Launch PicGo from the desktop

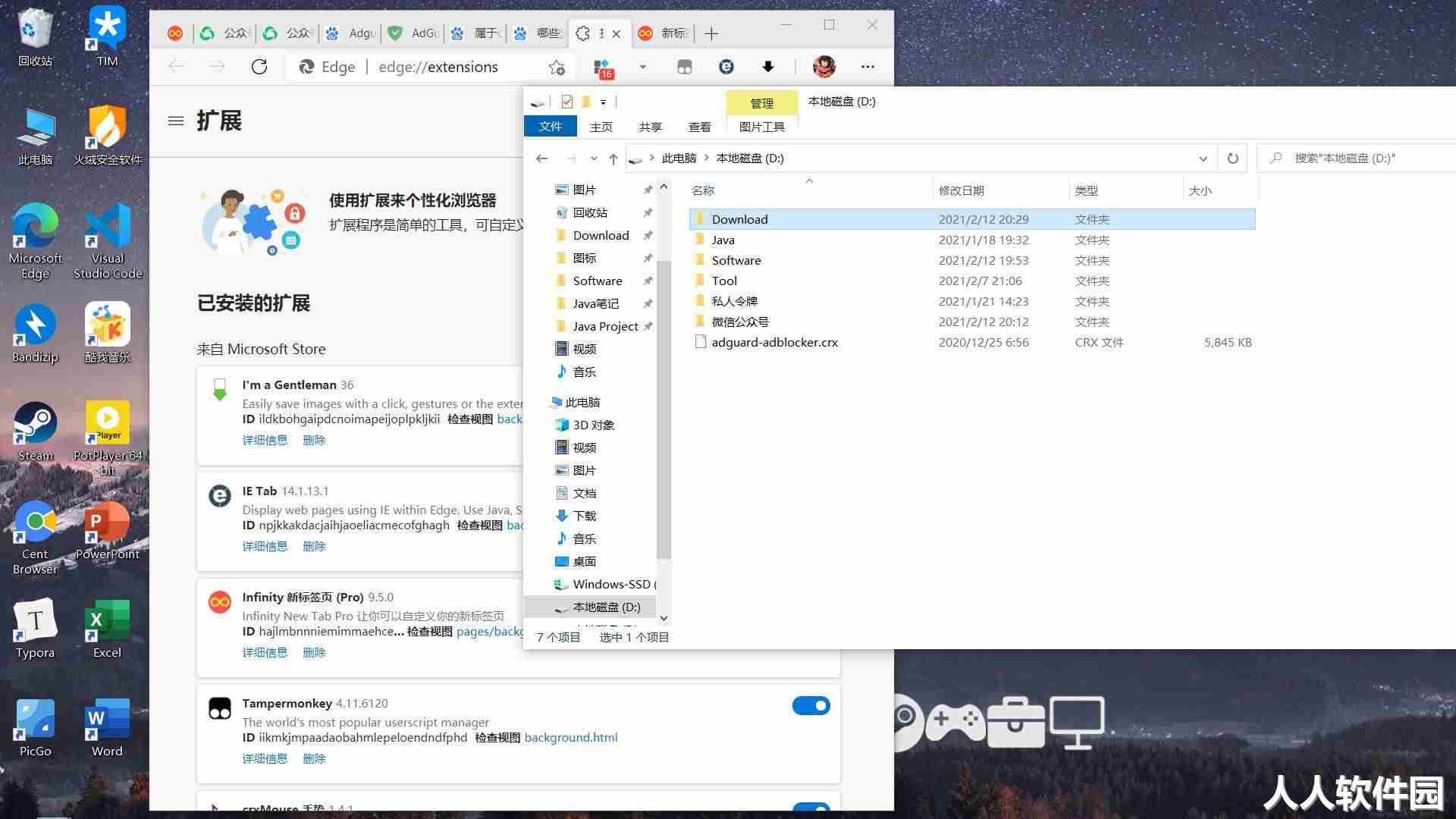click(35, 728)
